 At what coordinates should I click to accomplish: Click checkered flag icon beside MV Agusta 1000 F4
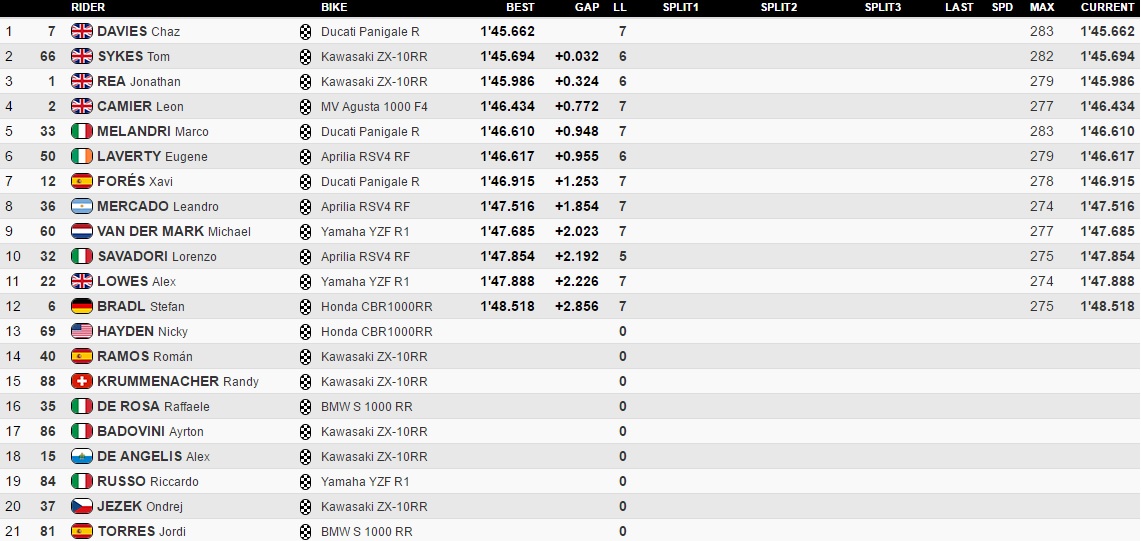305,106
